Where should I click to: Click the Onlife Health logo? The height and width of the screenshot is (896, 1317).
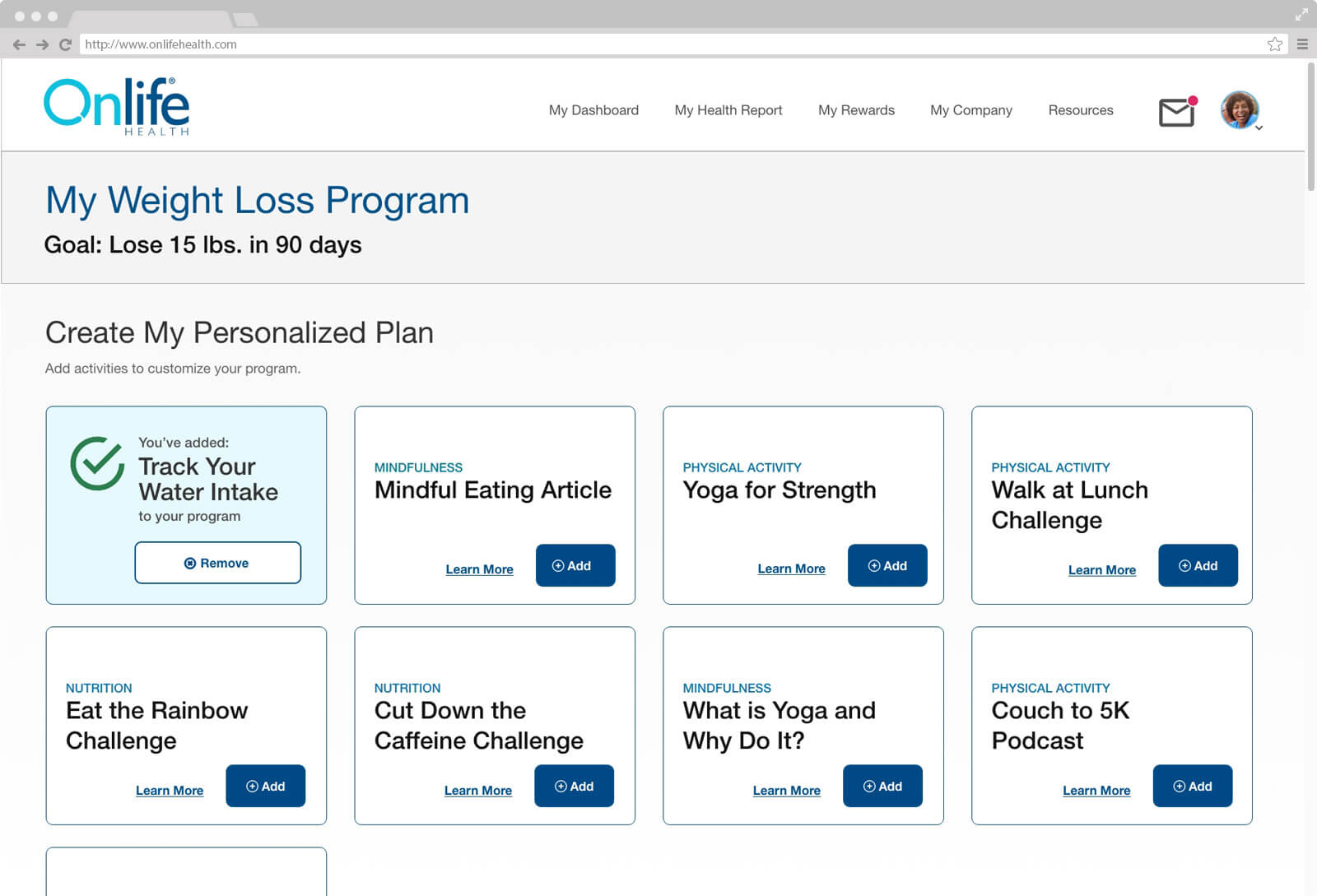pos(116,107)
